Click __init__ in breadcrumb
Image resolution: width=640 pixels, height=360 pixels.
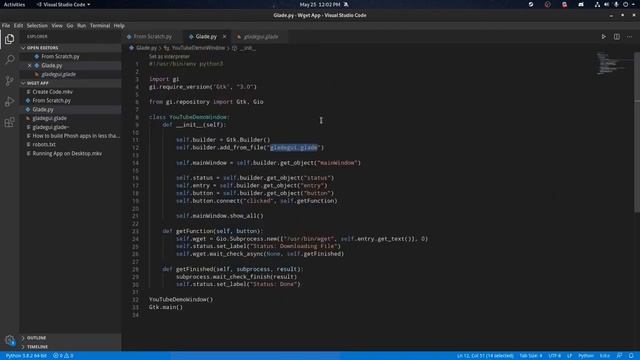click(x=248, y=48)
